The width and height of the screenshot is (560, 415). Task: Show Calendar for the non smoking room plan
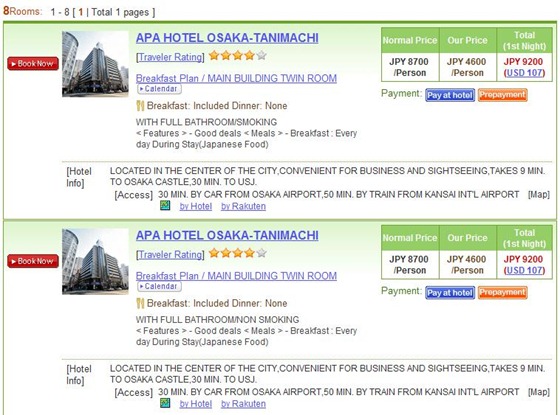click(x=159, y=286)
